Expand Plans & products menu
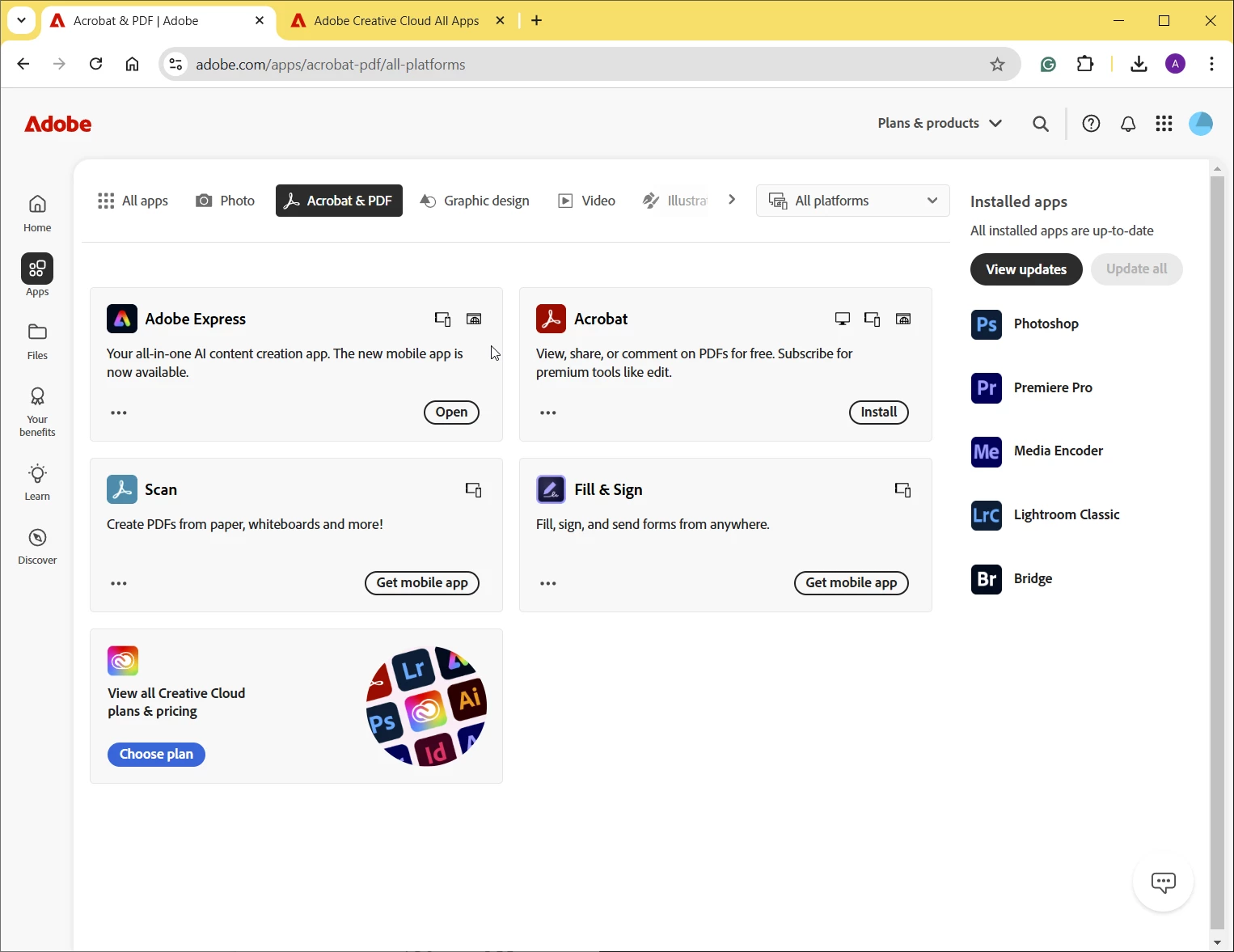This screenshot has width=1234, height=952. coord(940,123)
